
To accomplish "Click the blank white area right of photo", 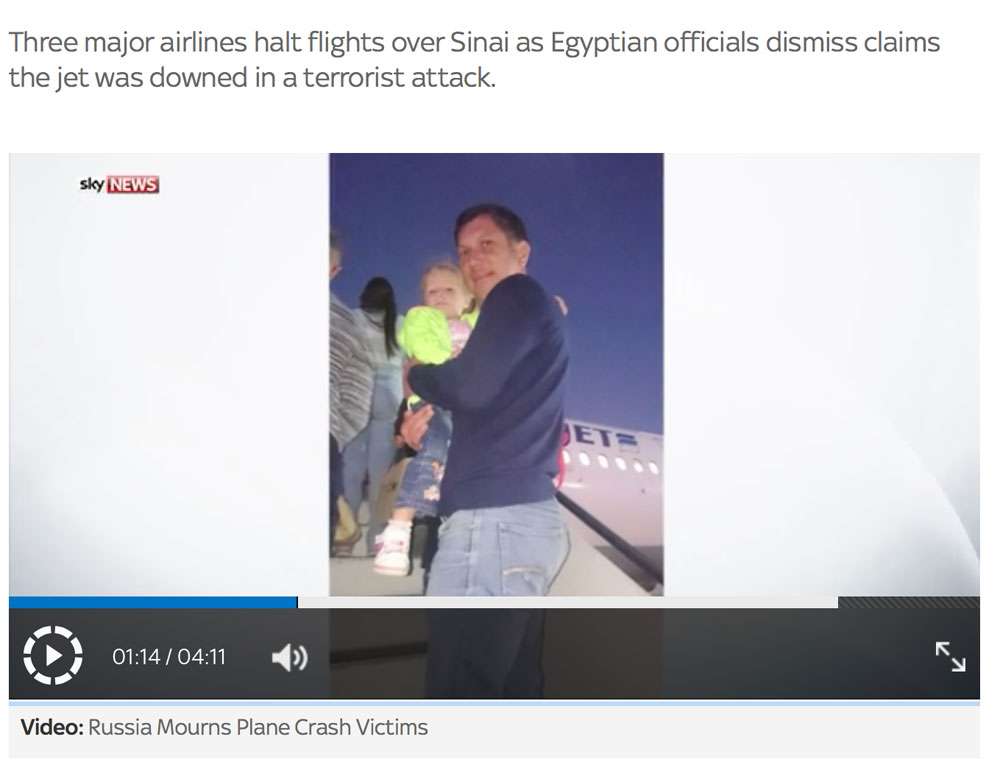I will tap(821, 374).
